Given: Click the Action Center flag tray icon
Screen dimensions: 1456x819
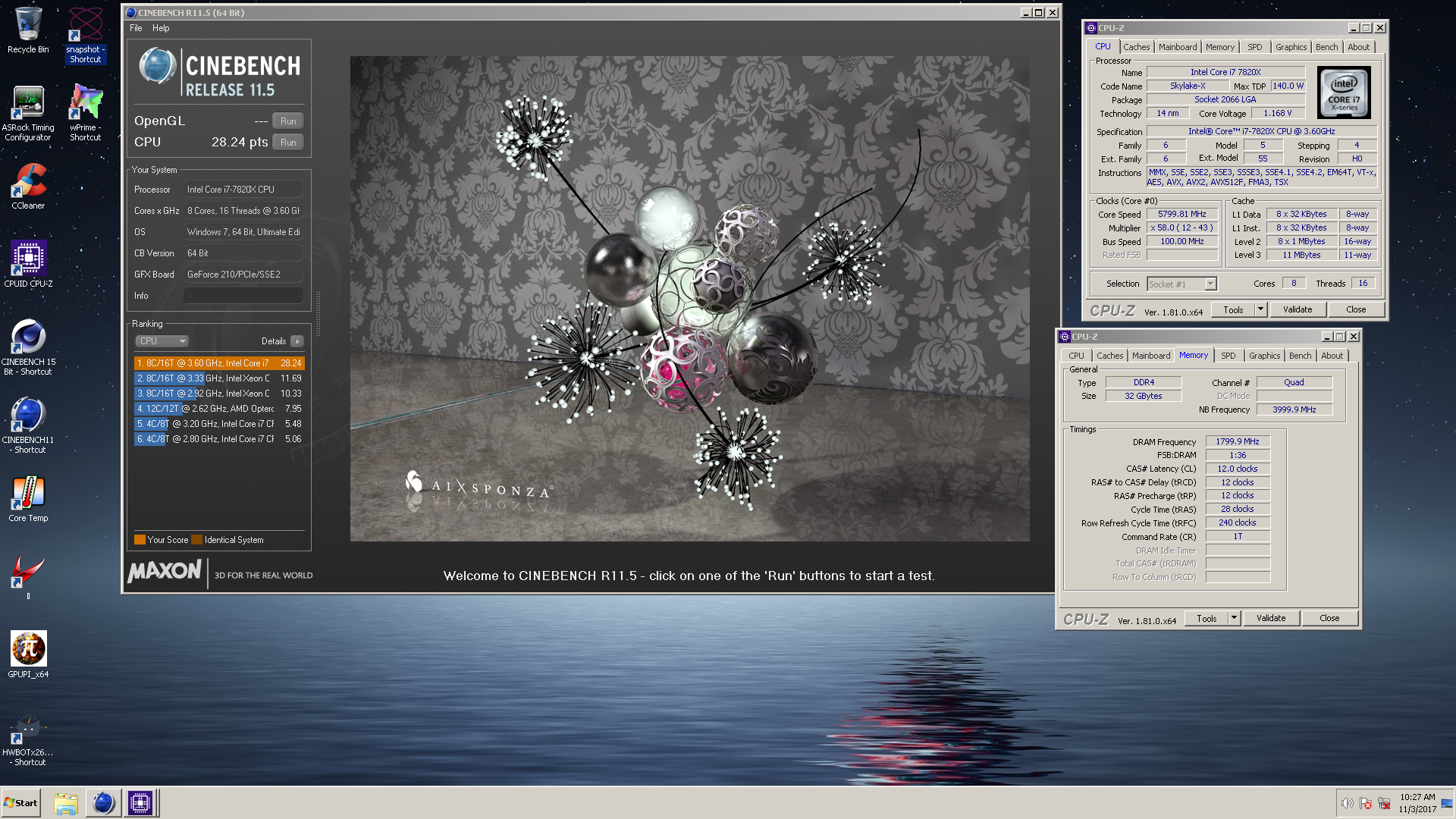Looking at the screenshot, I should point(1366,803).
